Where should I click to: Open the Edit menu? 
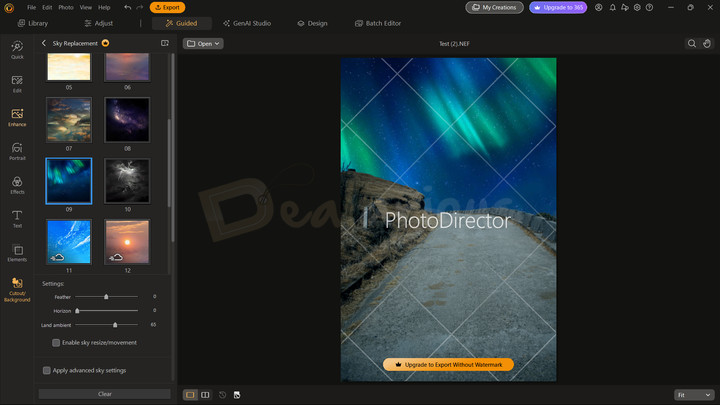click(47, 7)
